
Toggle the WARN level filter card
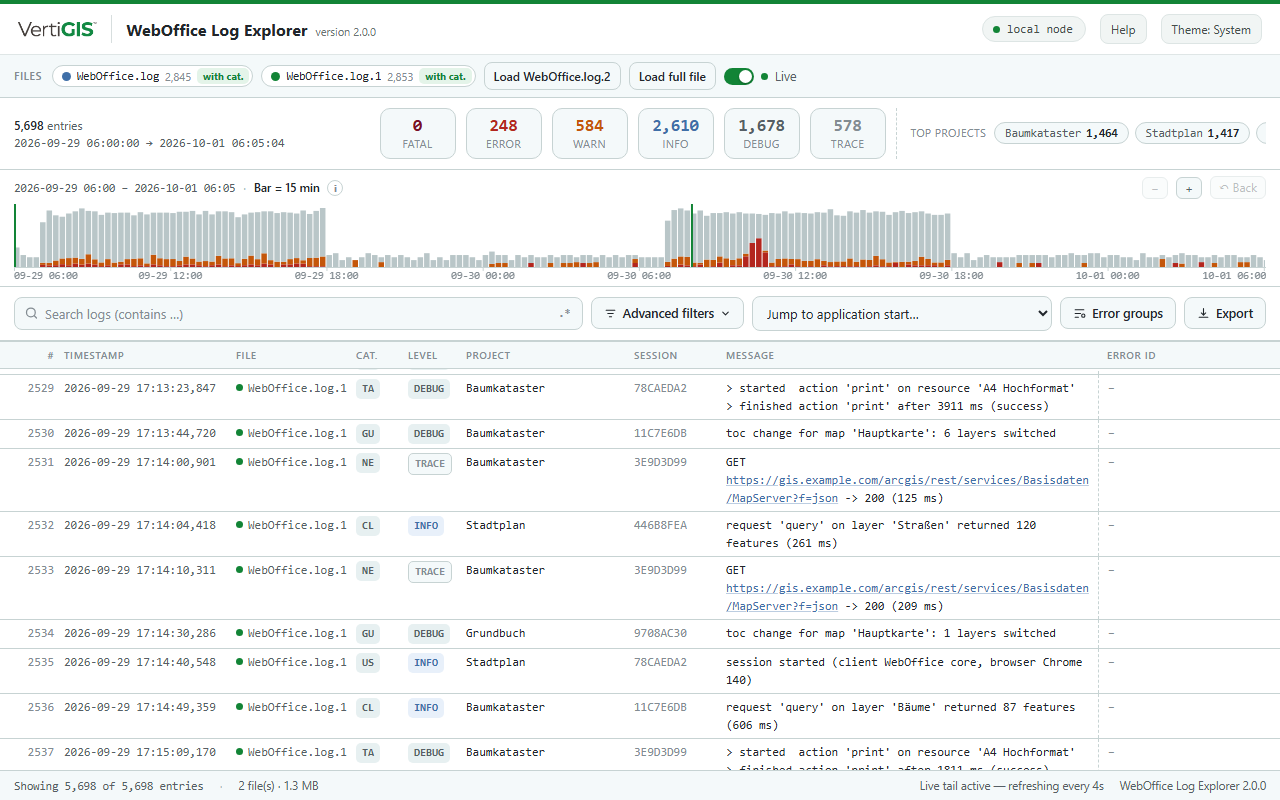click(590, 133)
